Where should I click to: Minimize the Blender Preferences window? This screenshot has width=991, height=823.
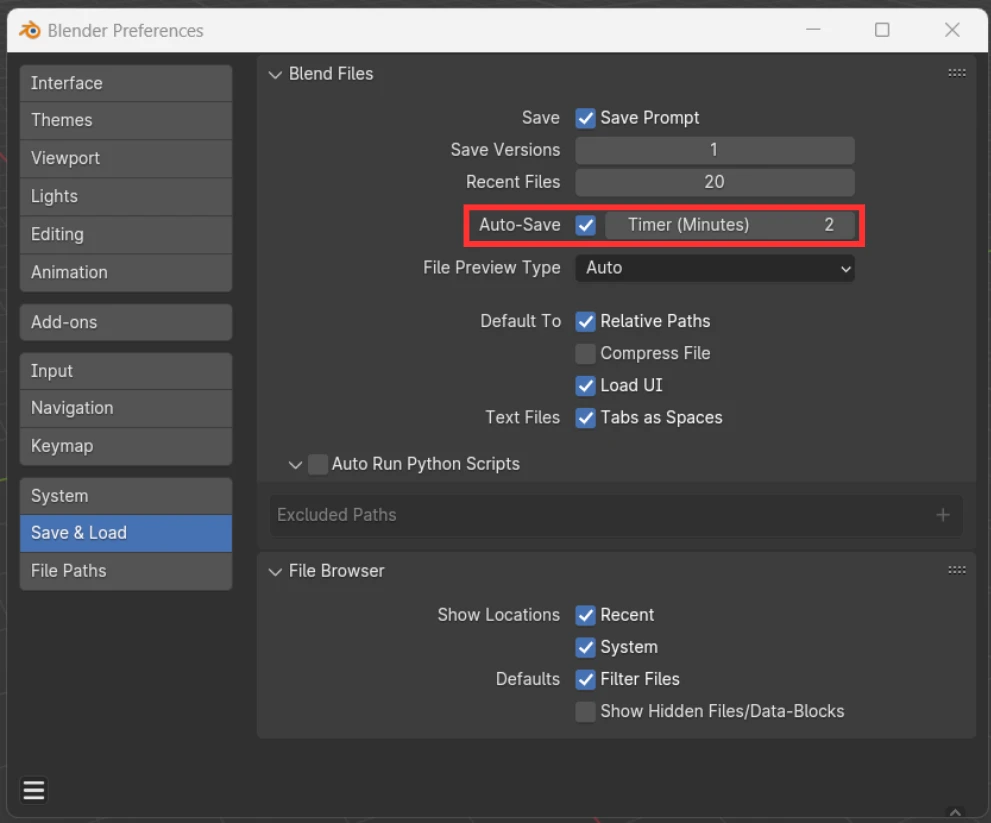coord(813,30)
